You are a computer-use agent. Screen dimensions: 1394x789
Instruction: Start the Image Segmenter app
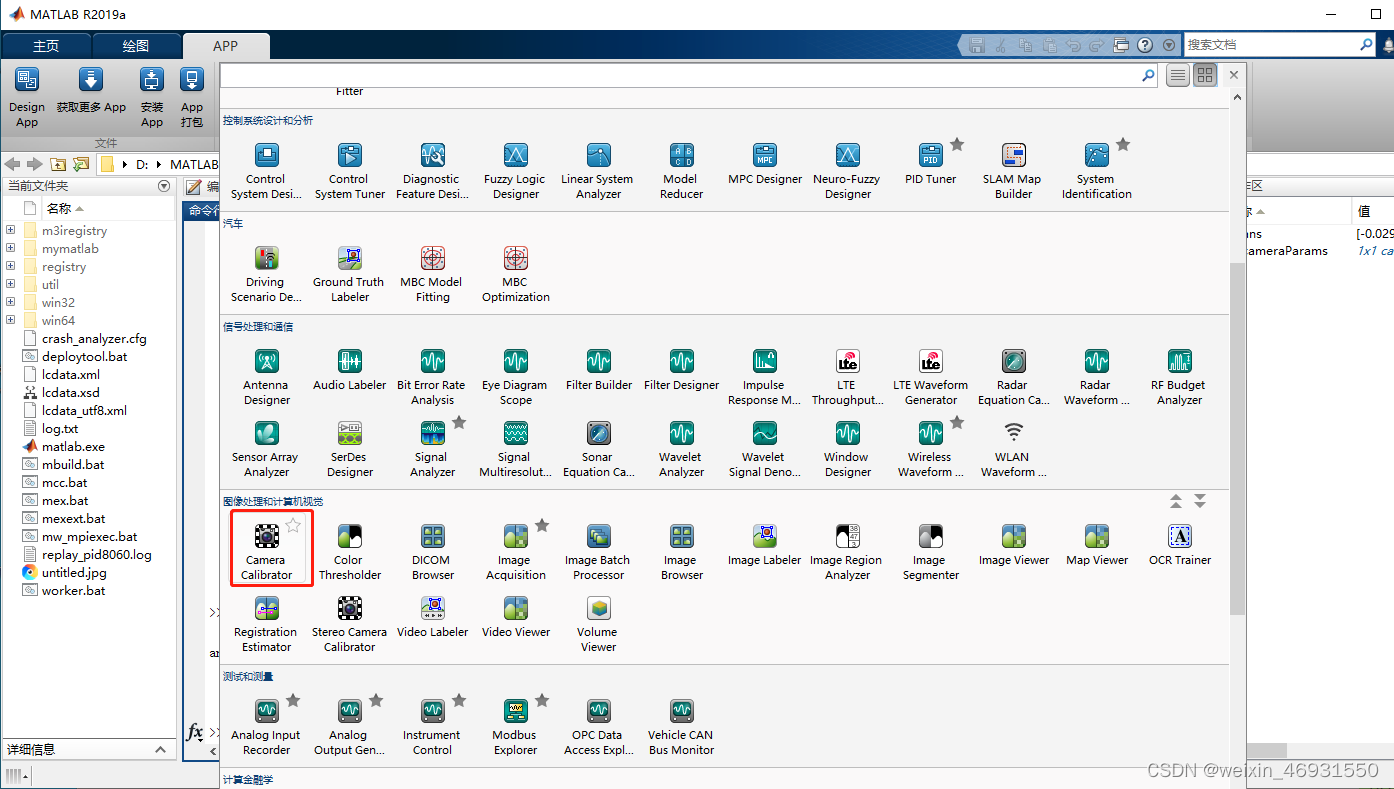(x=931, y=552)
